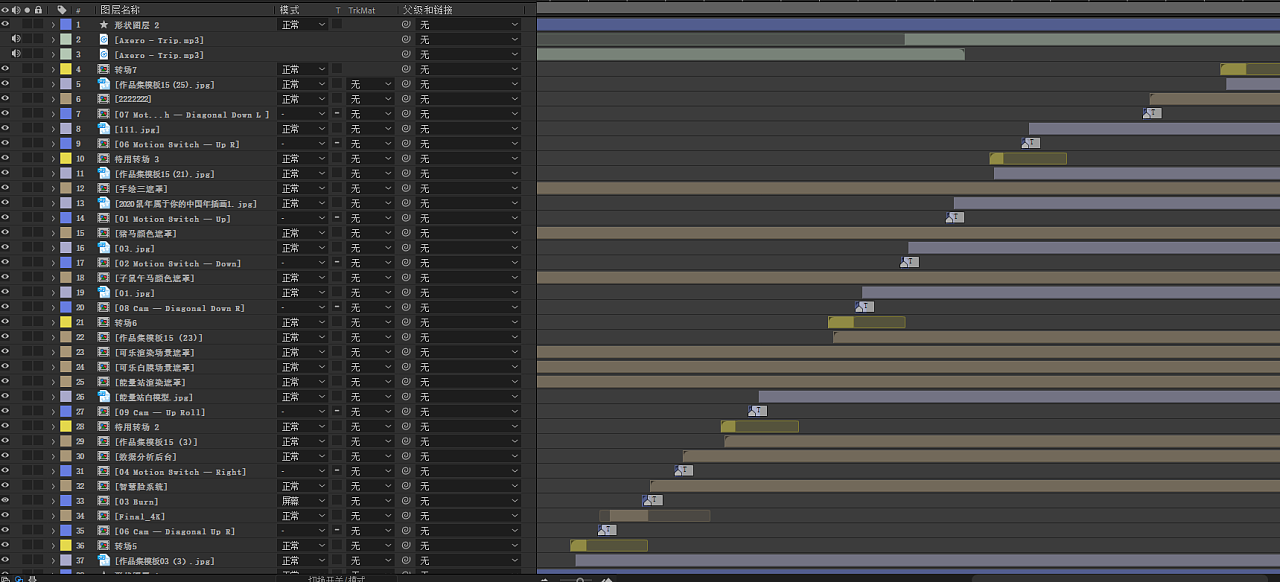Click the composition icon of 转场7
The width and height of the screenshot is (1280, 582).
pos(104,70)
